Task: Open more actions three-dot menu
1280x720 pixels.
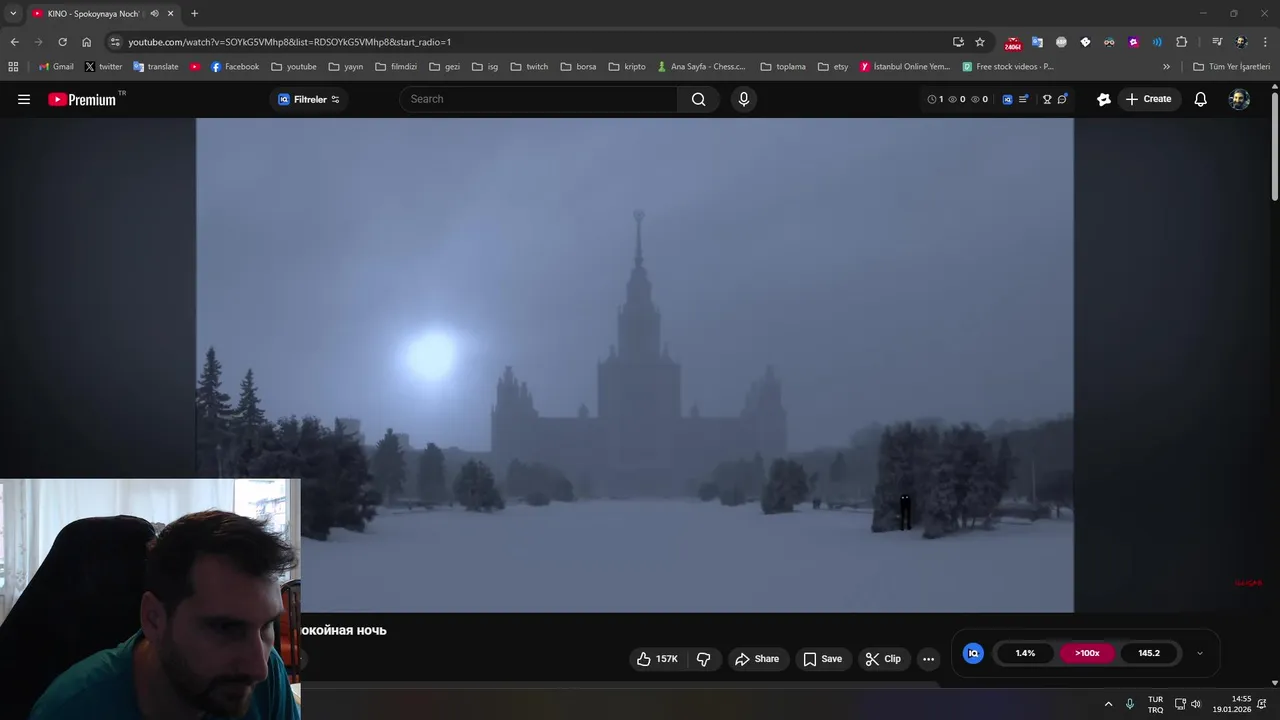Action: click(928, 659)
